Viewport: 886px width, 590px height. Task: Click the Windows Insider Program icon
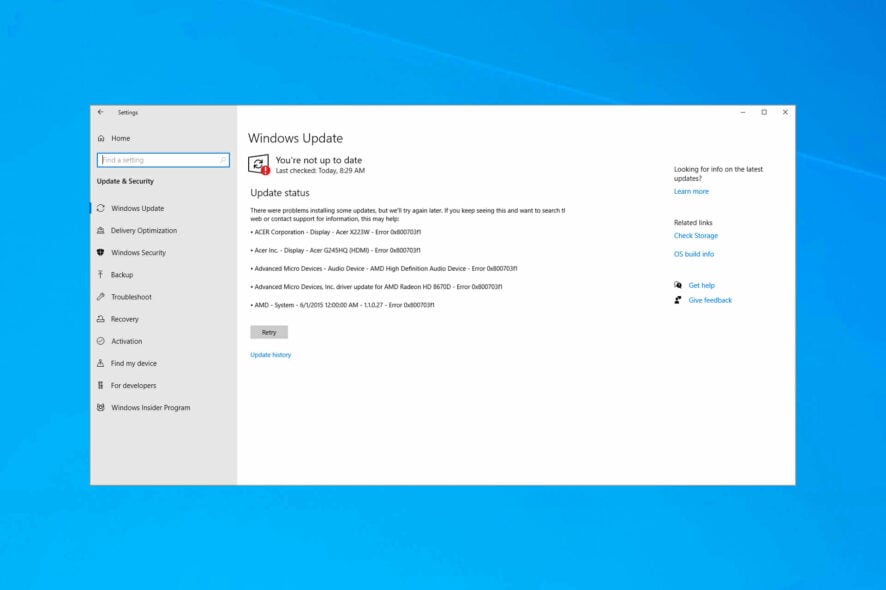tap(101, 407)
